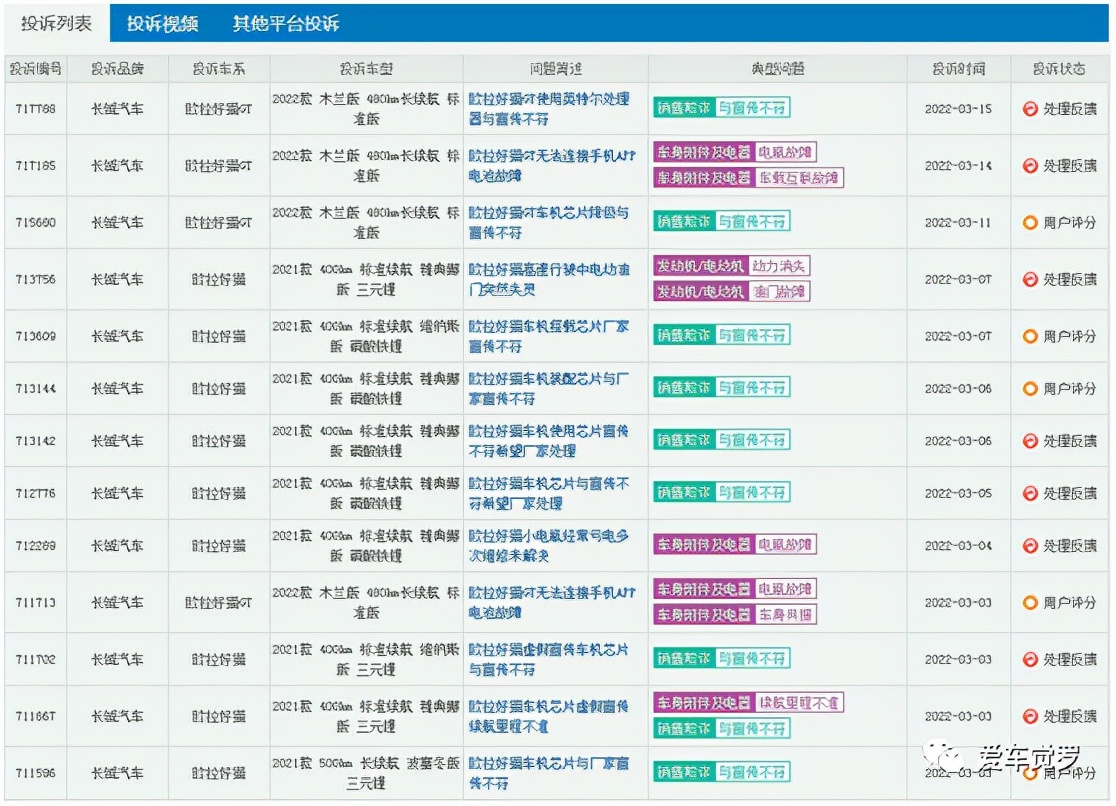Open problem summary link for complaint 713756

pos(549,280)
